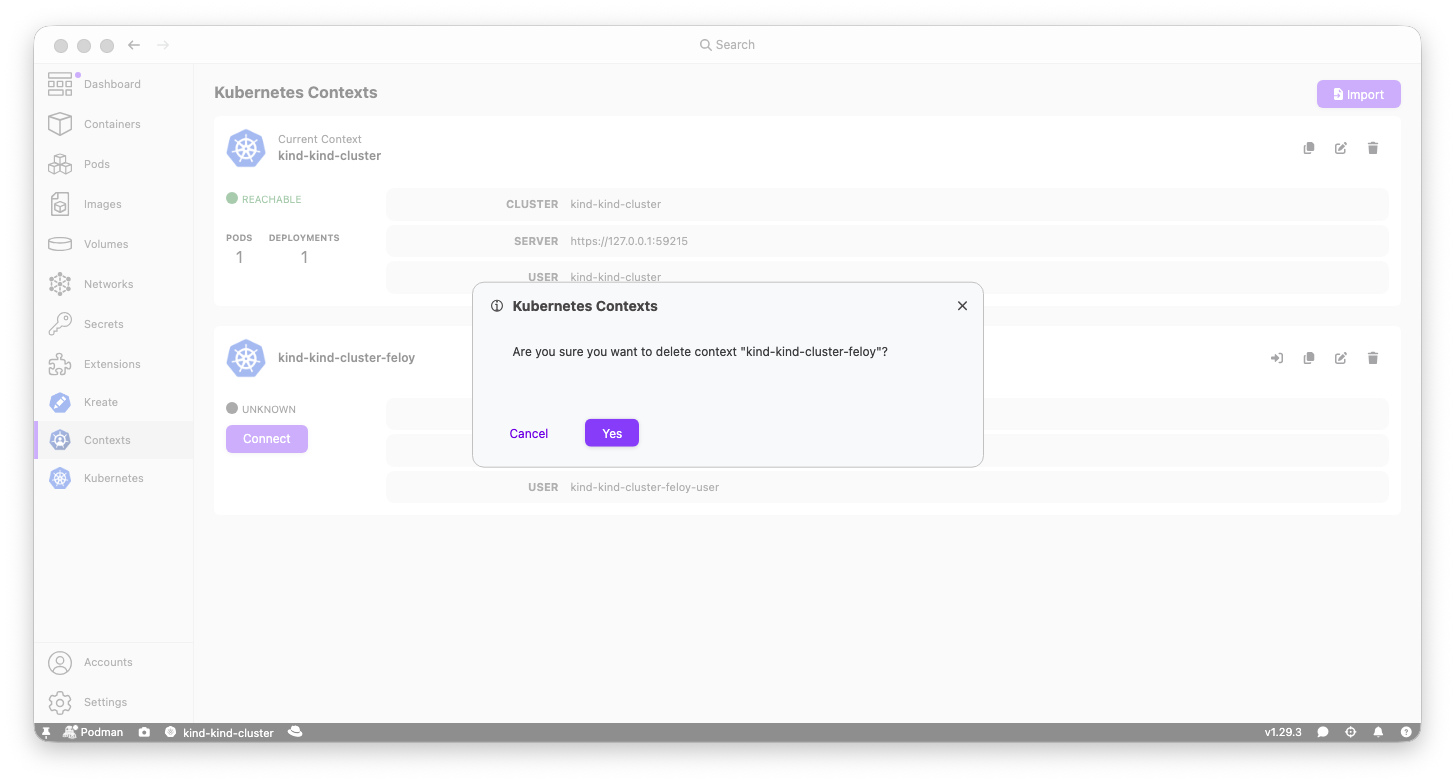Open Settings in the sidebar
Viewport: 1455px width, 784px height.
tap(113, 702)
